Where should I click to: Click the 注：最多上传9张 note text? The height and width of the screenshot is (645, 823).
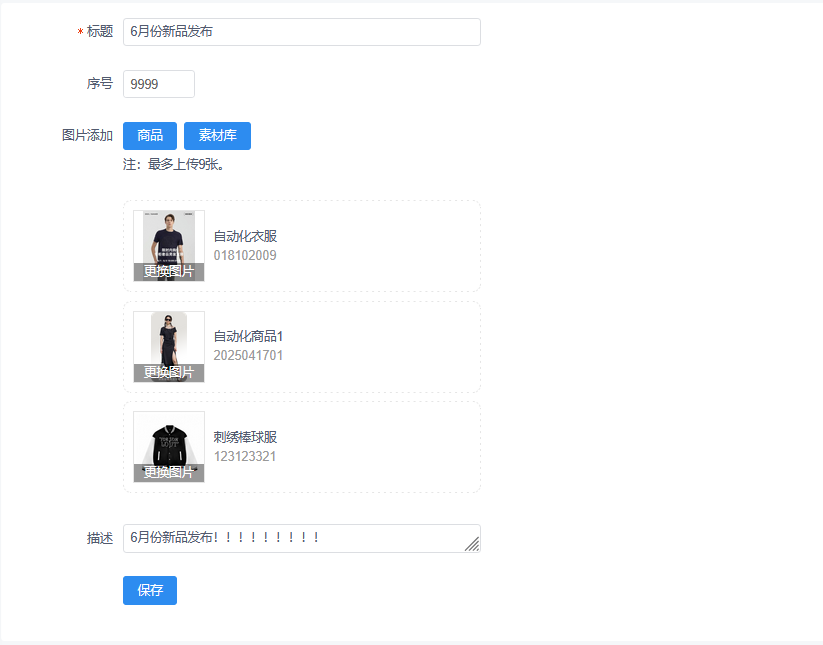click(x=174, y=165)
